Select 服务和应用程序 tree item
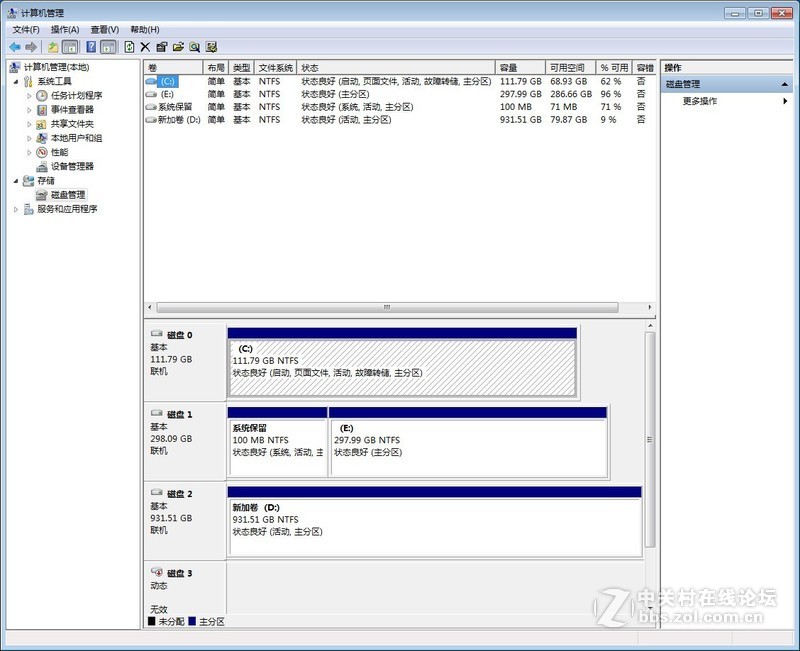Viewport: 800px width, 651px height. click(67, 209)
